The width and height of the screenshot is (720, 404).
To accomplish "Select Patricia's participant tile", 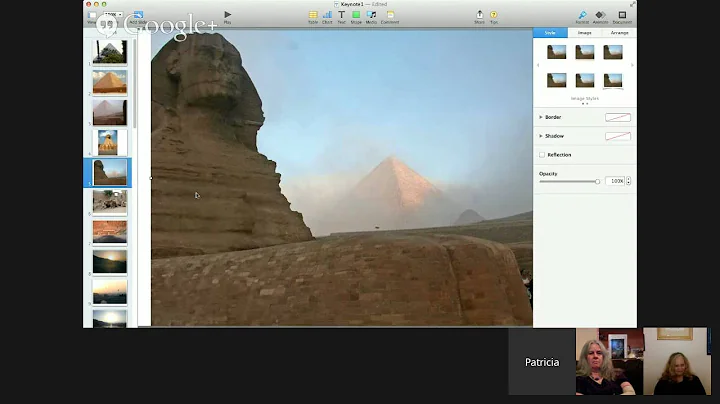I will tap(542, 362).
